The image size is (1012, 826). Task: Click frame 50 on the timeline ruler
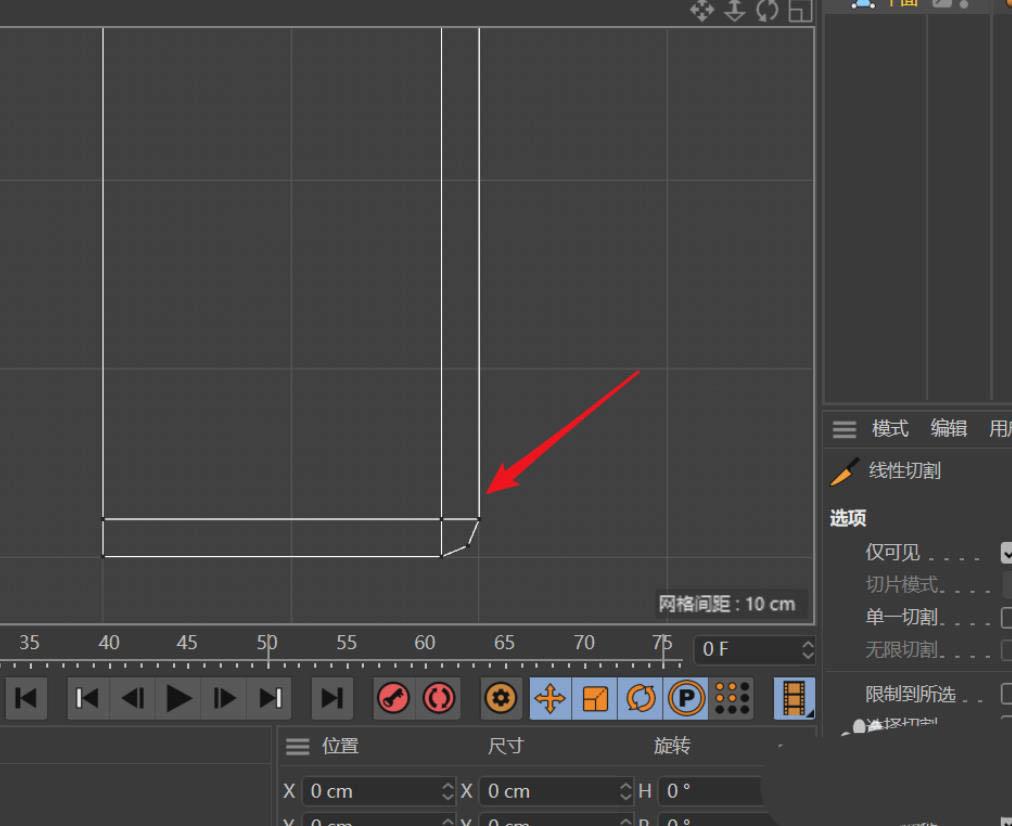(266, 643)
